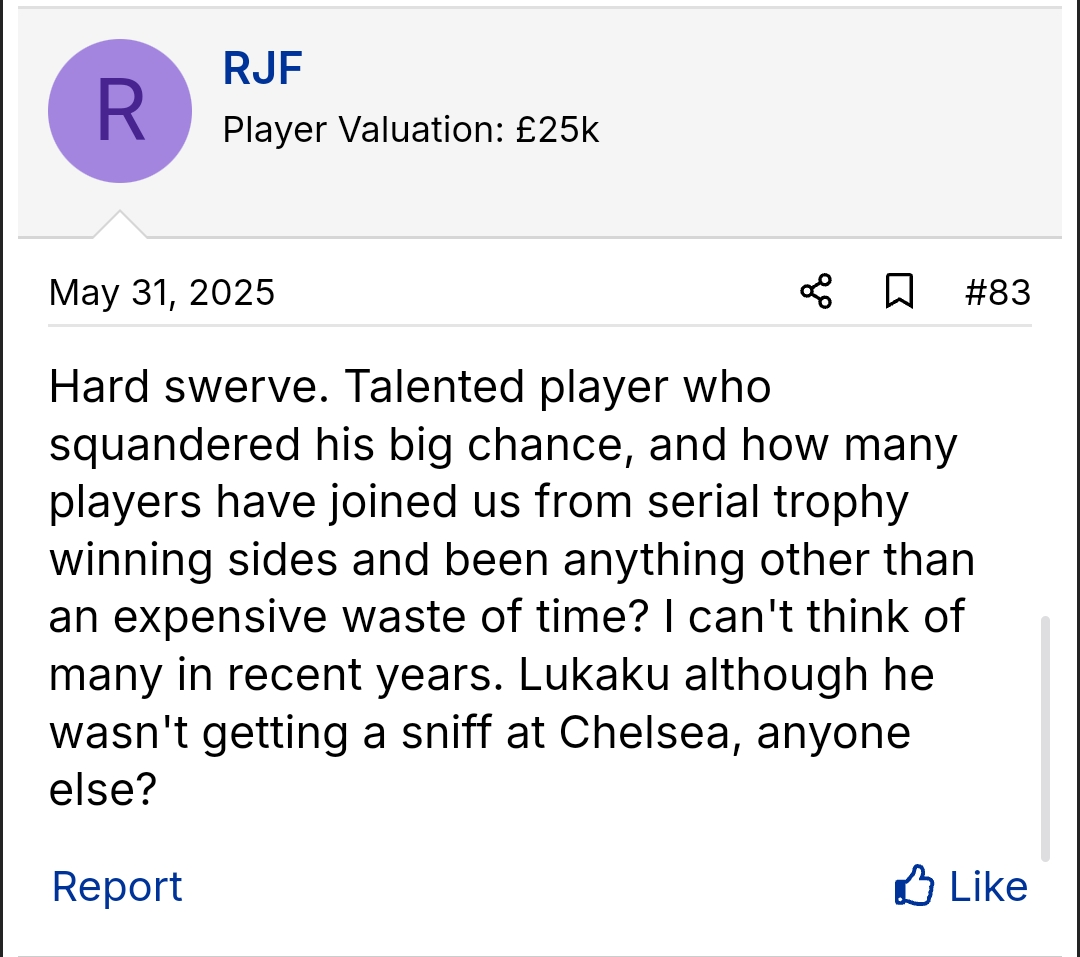Report this post

117,887
